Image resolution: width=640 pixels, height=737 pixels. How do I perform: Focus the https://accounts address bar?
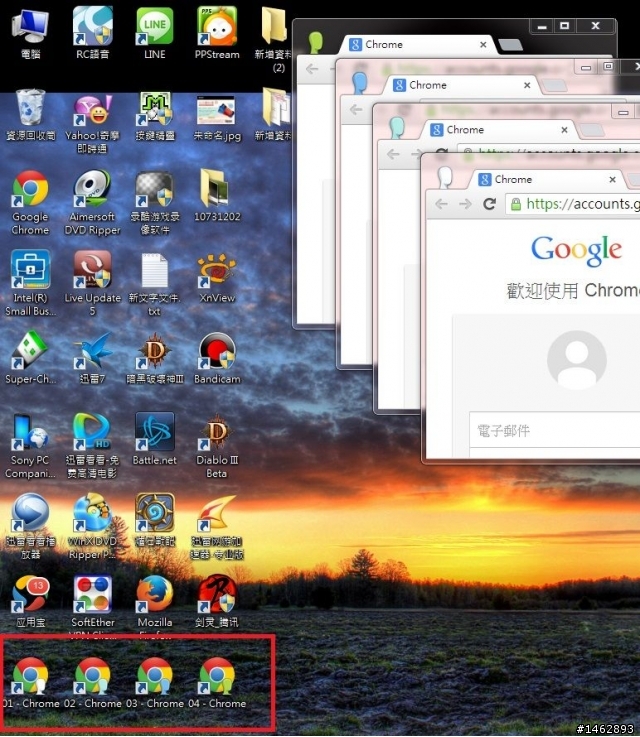pos(573,204)
